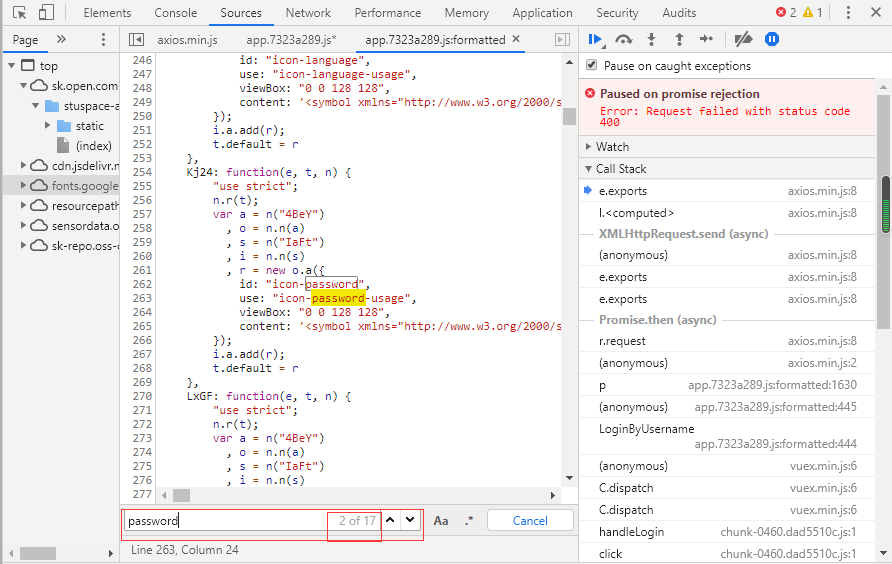Switch to the Network tab

pyautogui.click(x=308, y=13)
